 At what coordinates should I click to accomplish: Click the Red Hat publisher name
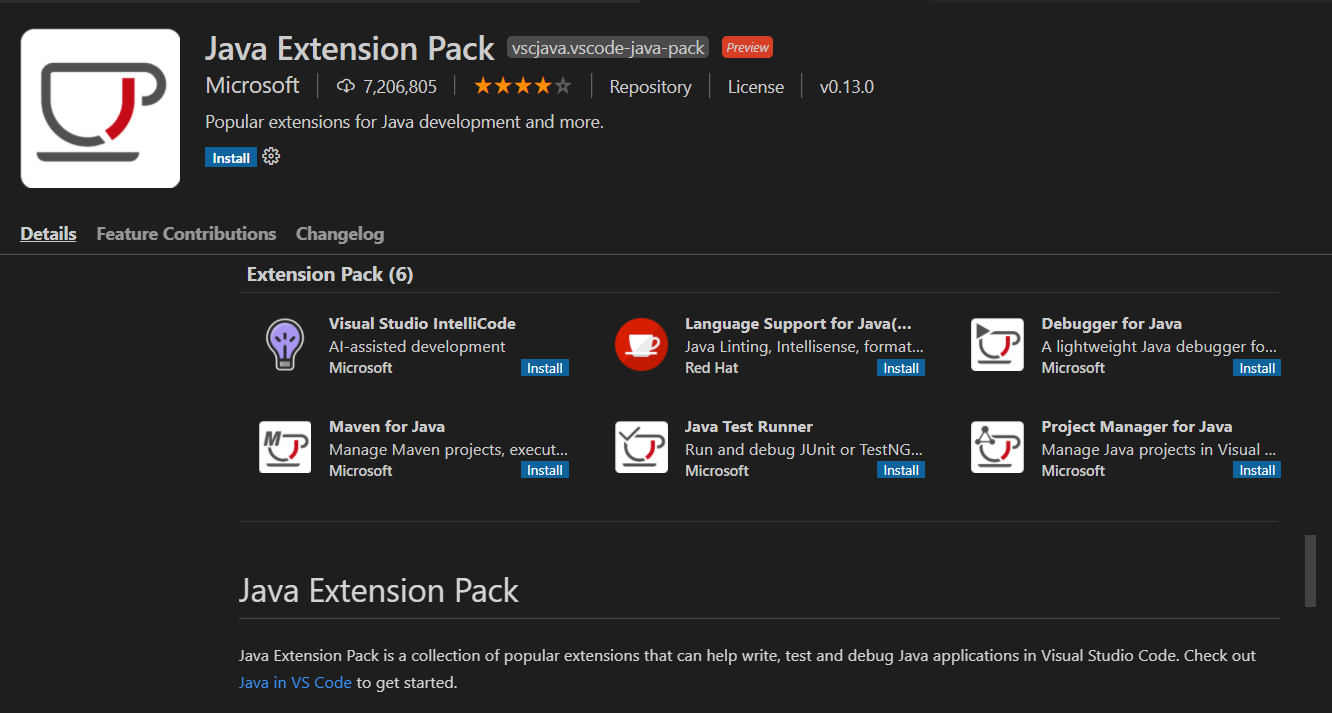click(712, 368)
